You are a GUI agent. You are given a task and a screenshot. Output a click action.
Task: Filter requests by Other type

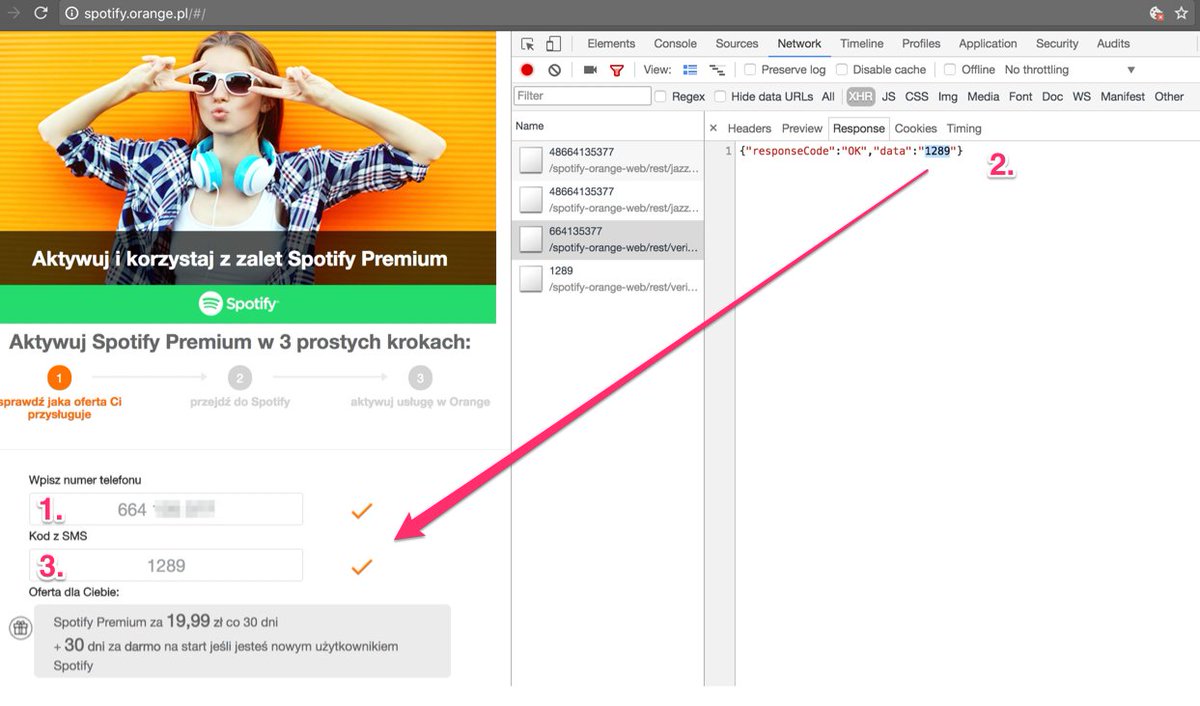[1169, 97]
